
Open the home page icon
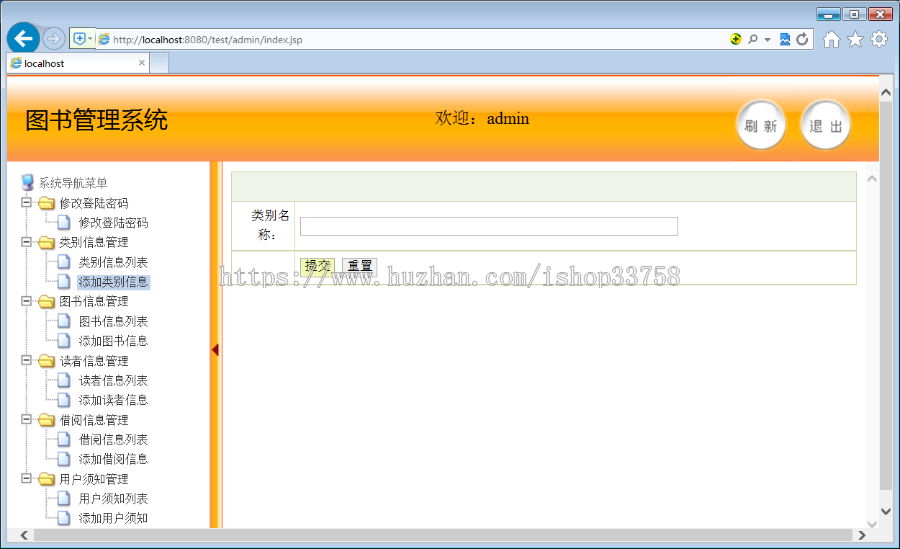pyautogui.click(x=831, y=39)
